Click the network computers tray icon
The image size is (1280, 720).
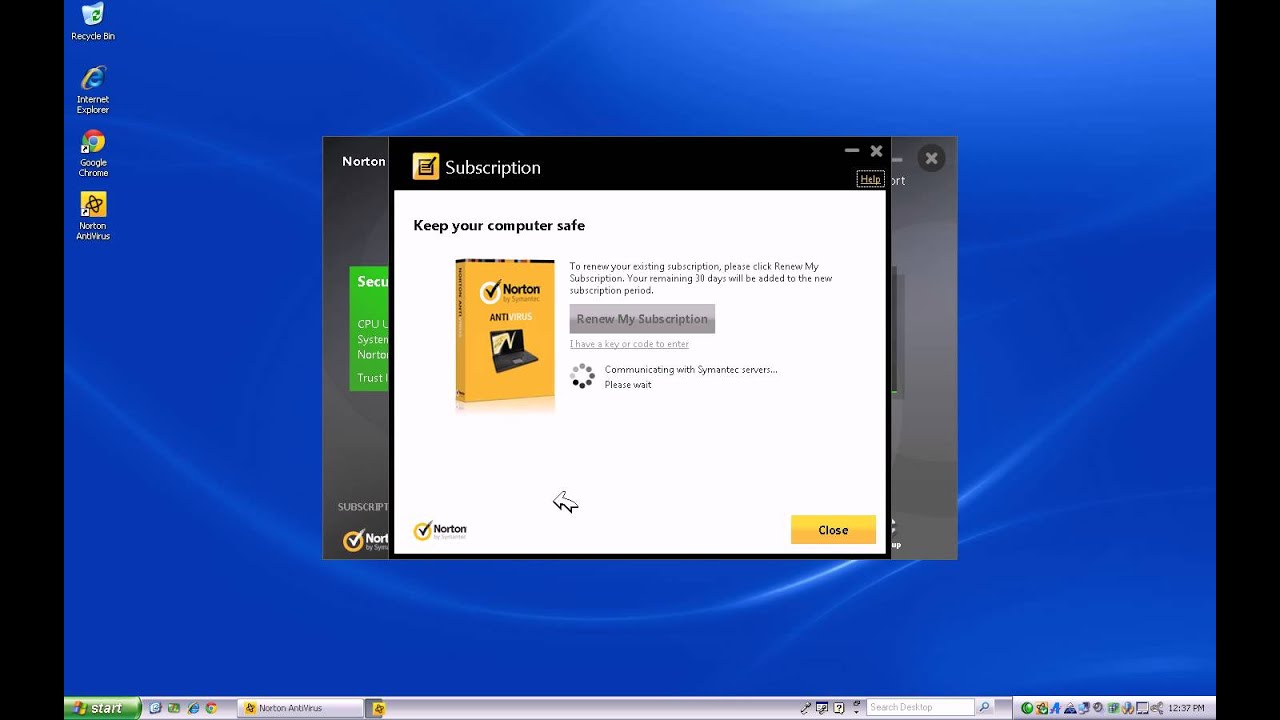coord(1083,708)
